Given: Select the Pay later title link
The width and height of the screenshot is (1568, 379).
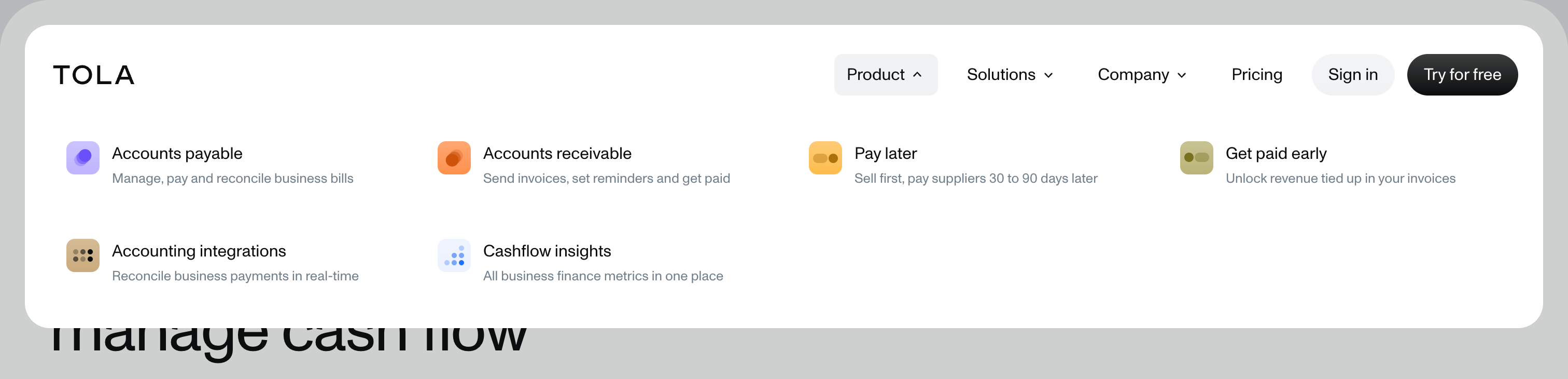Looking at the screenshot, I should (x=885, y=154).
